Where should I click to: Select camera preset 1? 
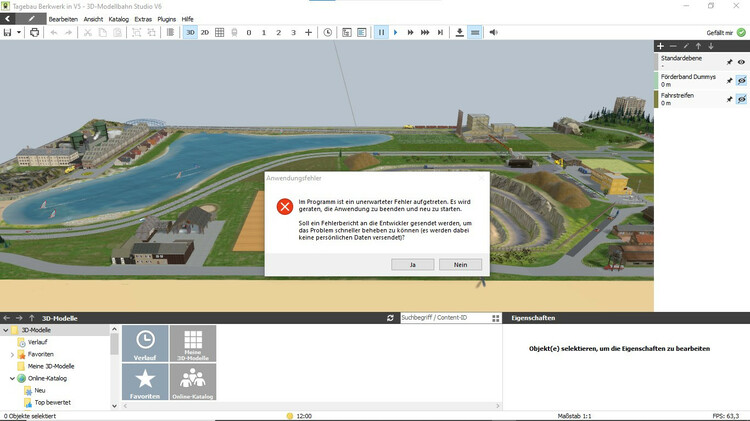click(x=264, y=33)
